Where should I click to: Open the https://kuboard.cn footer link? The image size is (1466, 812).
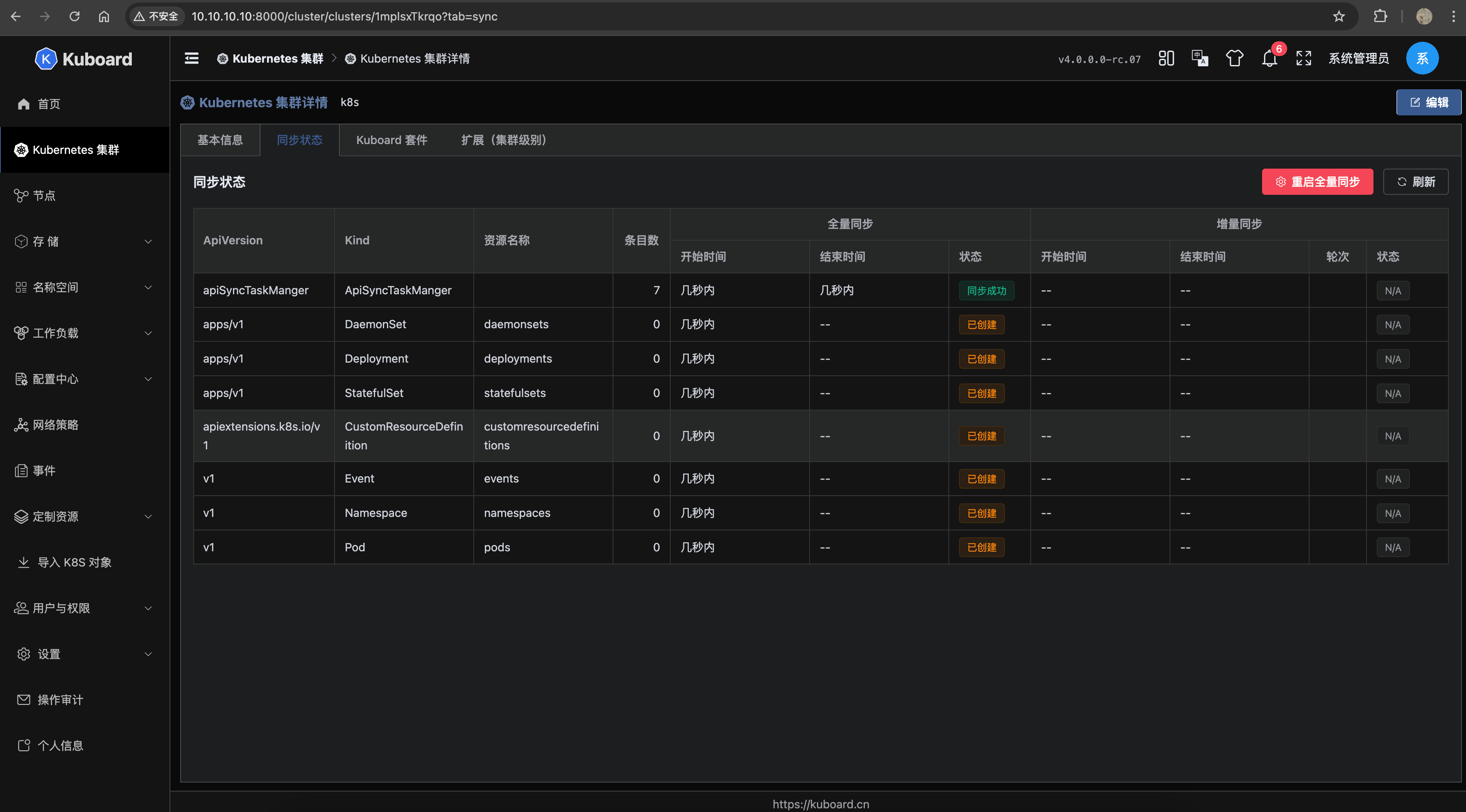821,804
